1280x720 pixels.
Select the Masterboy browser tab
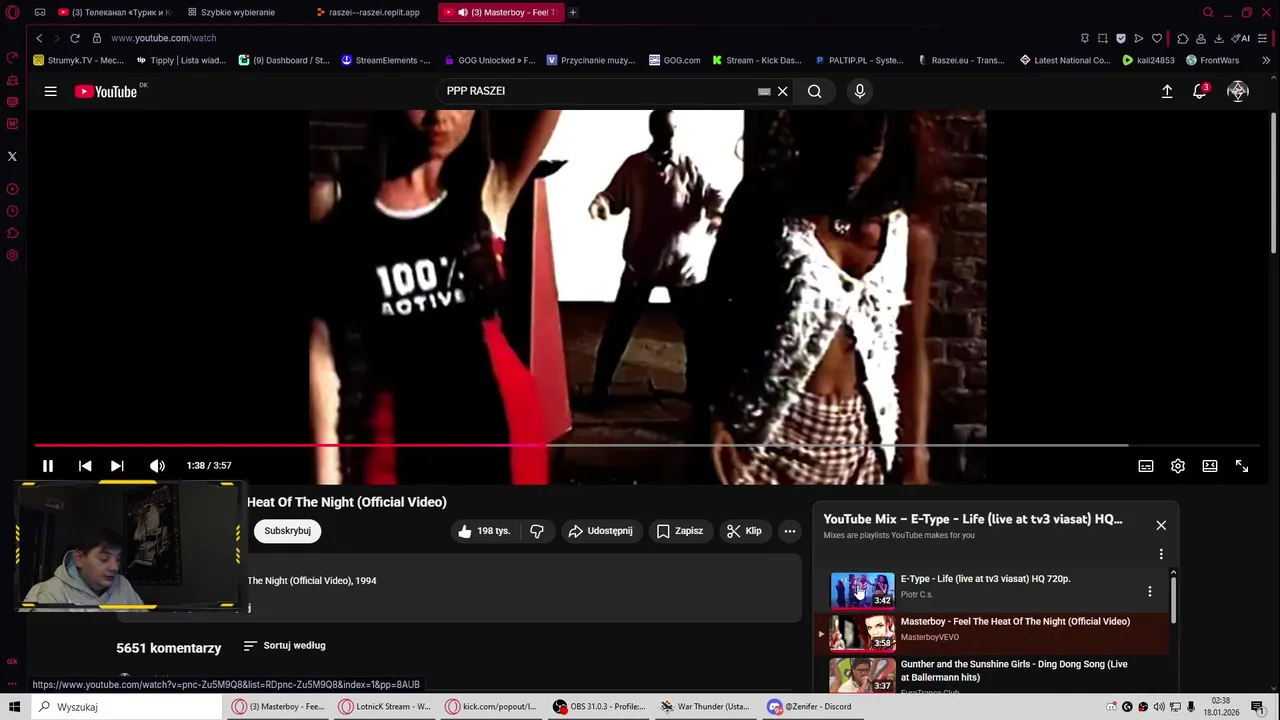pyautogui.click(x=500, y=12)
